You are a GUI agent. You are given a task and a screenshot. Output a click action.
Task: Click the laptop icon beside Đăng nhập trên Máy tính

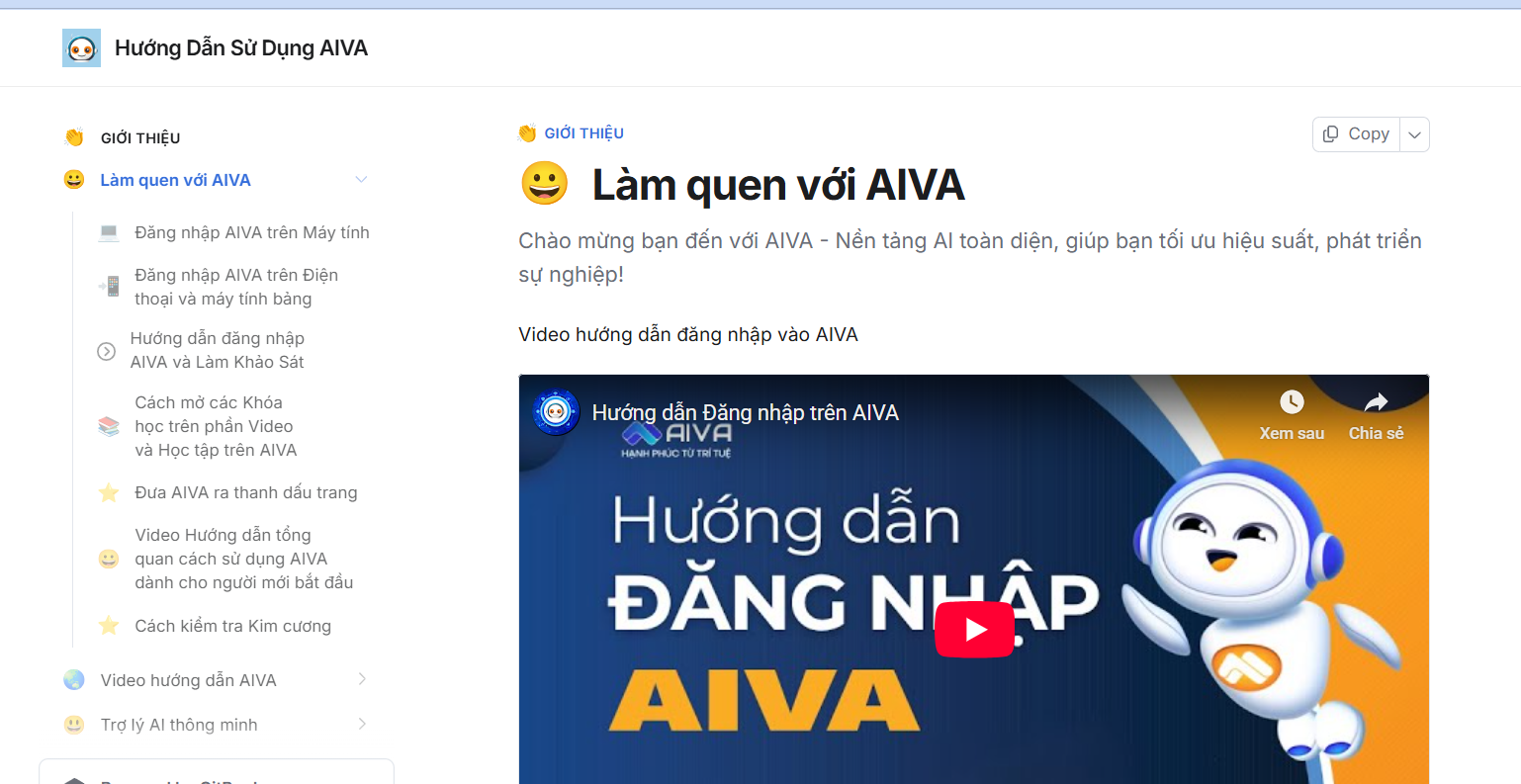[x=109, y=232]
